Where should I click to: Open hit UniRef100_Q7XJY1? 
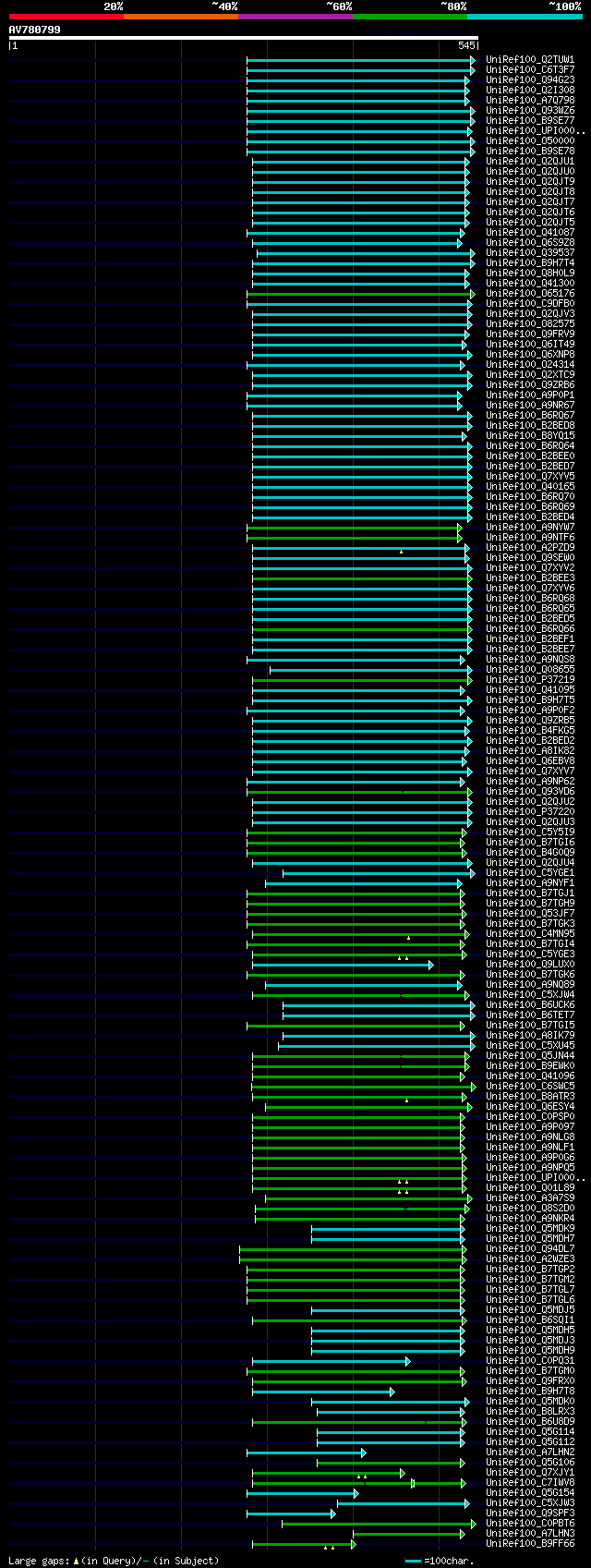pos(530,1472)
